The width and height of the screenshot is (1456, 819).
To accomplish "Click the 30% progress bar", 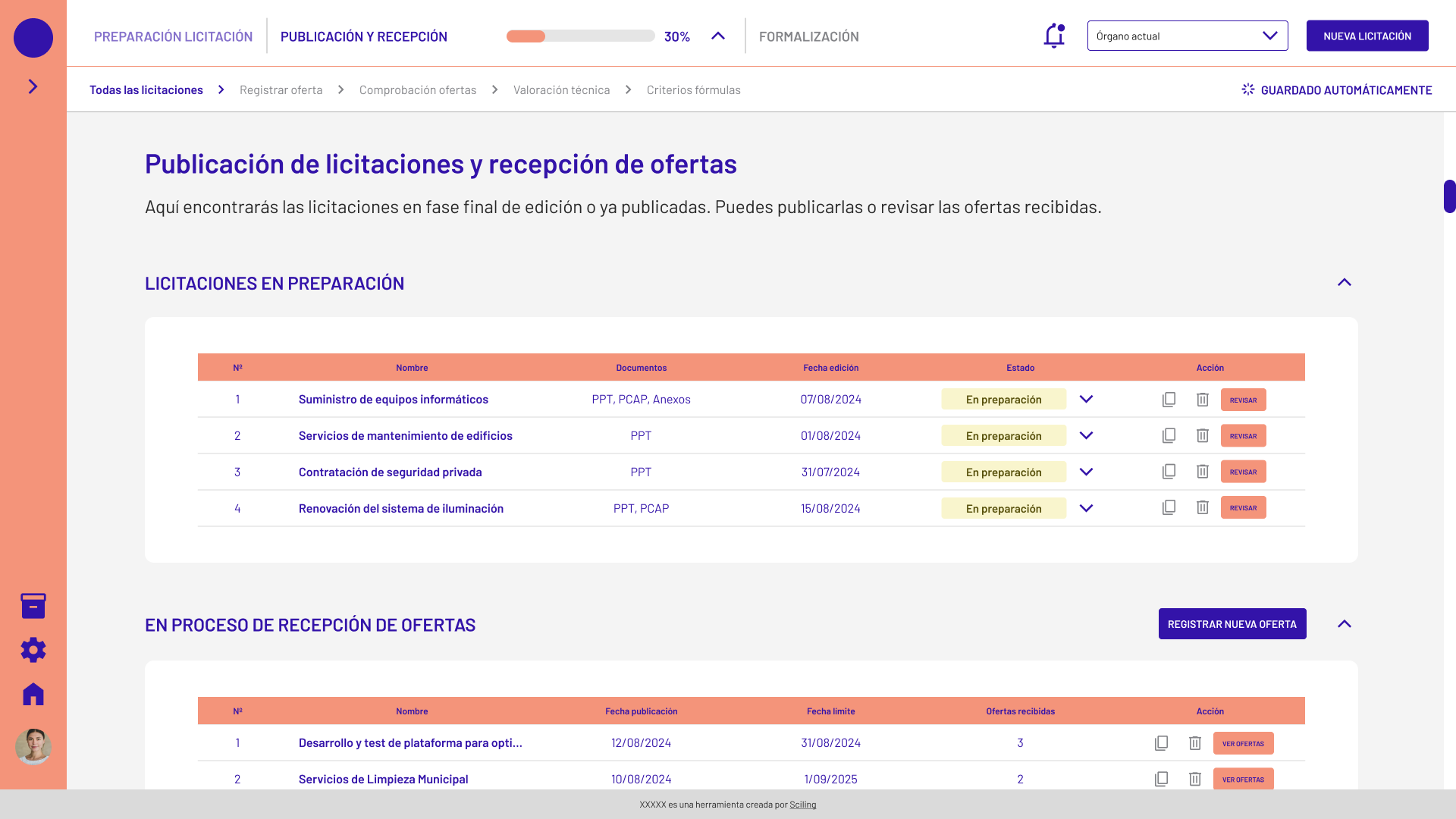I will pyautogui.click(x=580, y=36).
